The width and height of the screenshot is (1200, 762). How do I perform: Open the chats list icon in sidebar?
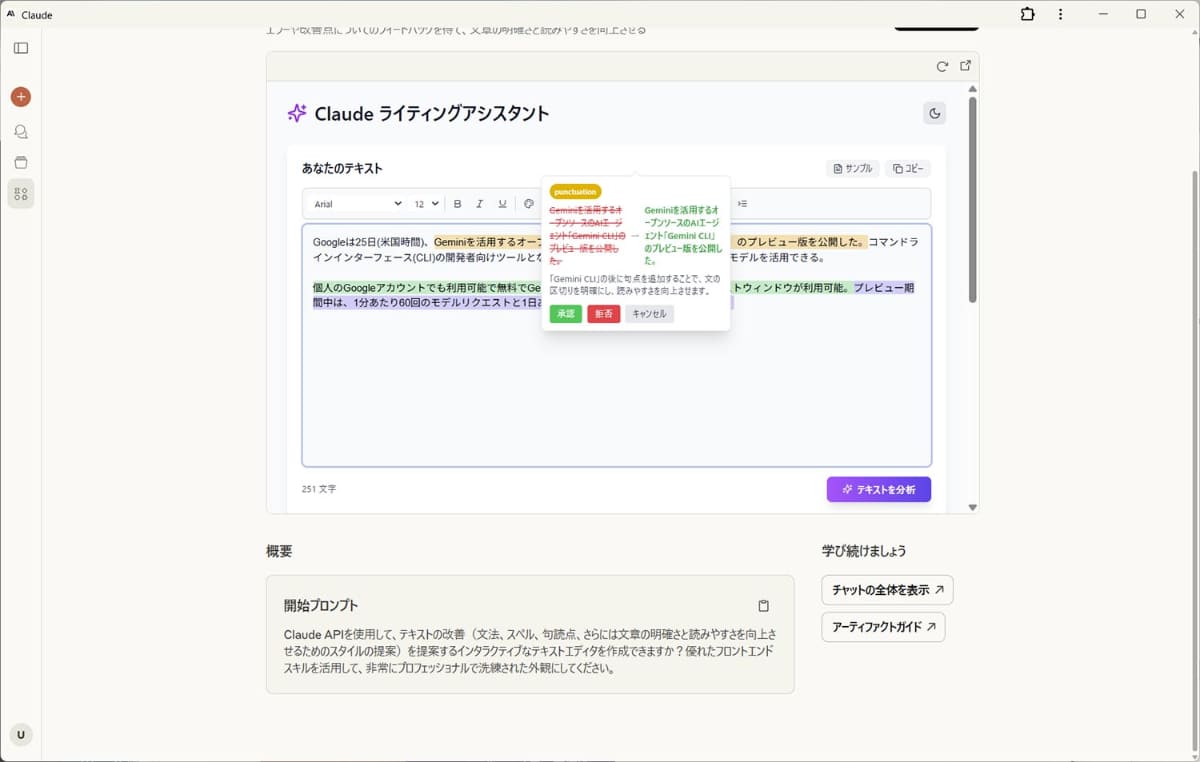21,131
